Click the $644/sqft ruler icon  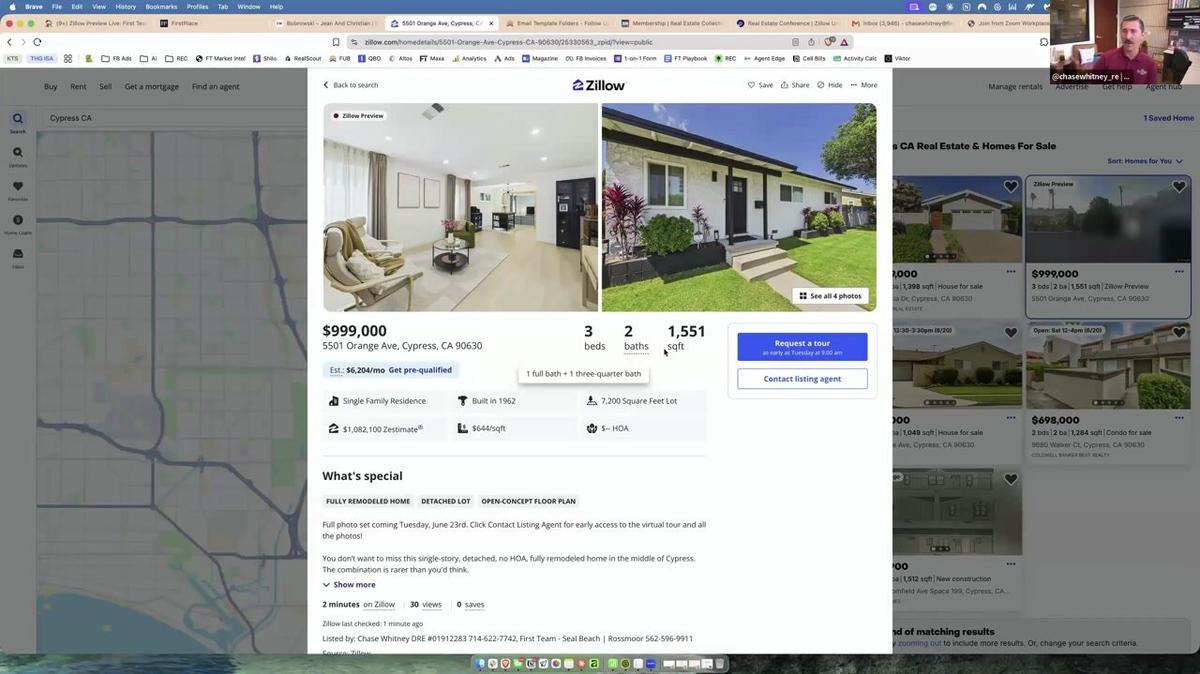coord(462,428)
